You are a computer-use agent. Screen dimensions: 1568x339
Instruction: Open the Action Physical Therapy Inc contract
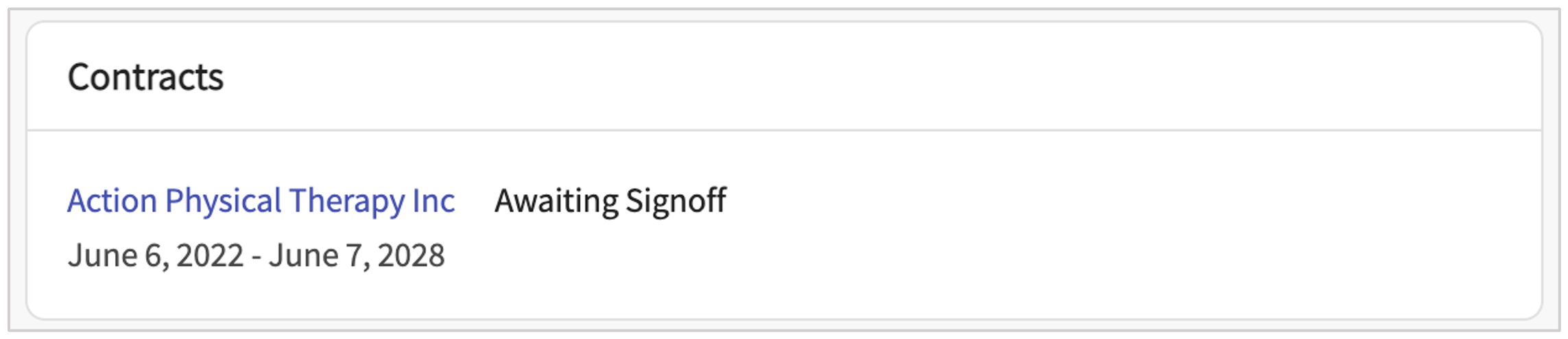point(261,201)
